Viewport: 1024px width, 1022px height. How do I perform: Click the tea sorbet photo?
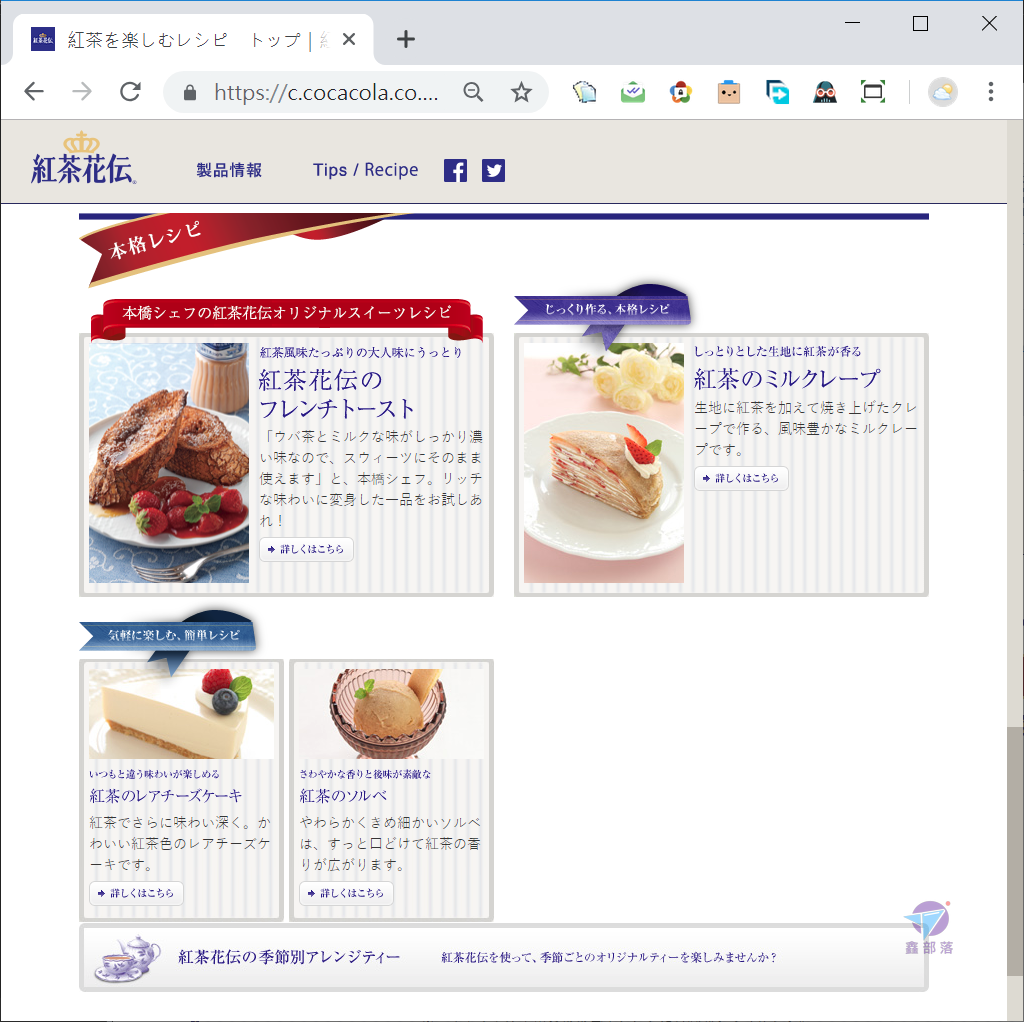pyautogui.click(x=392, y=714)
